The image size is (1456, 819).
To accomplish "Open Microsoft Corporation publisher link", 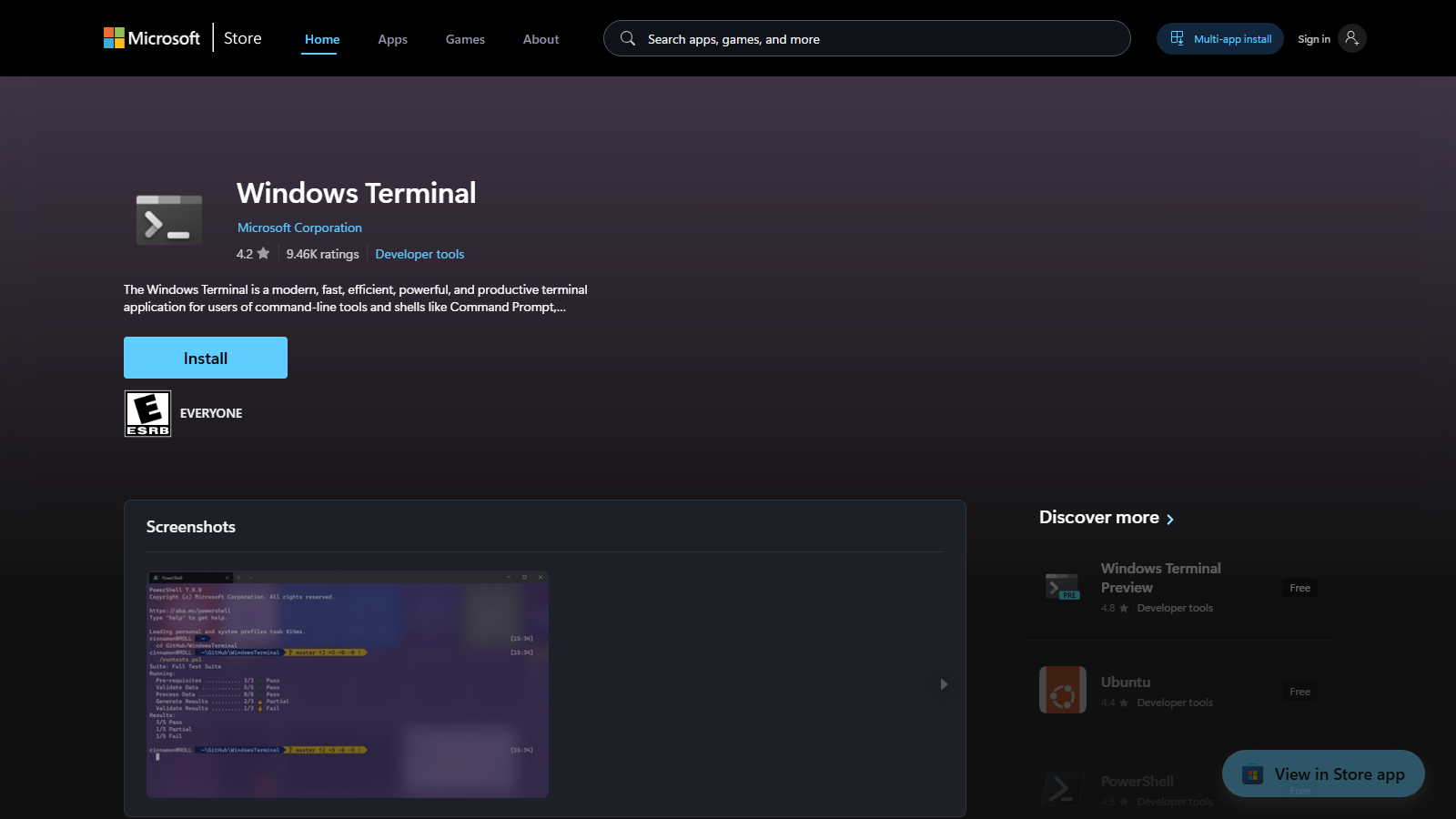I will tap(299, 227).
